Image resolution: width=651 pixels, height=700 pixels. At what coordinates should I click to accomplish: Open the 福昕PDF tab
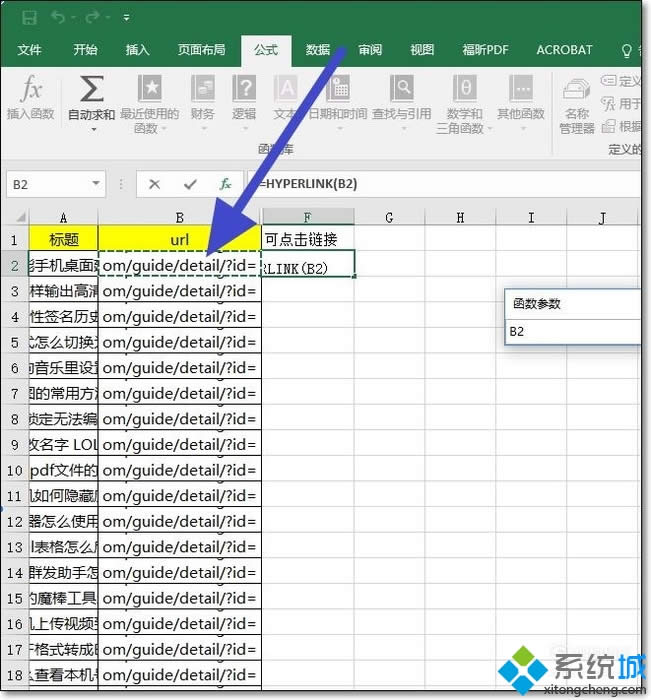click(x=485, y=50)
